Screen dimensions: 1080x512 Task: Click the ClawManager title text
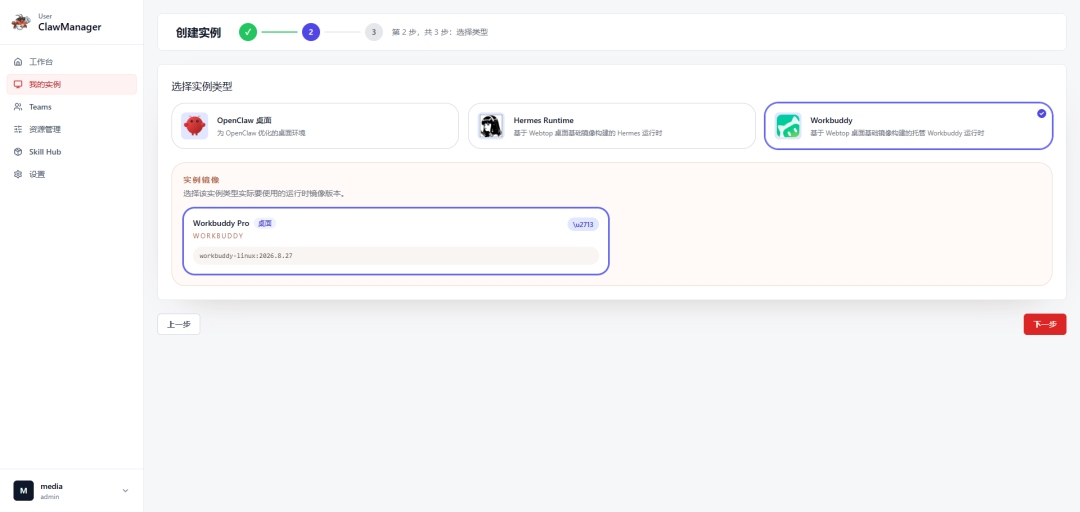coord(70,27)
